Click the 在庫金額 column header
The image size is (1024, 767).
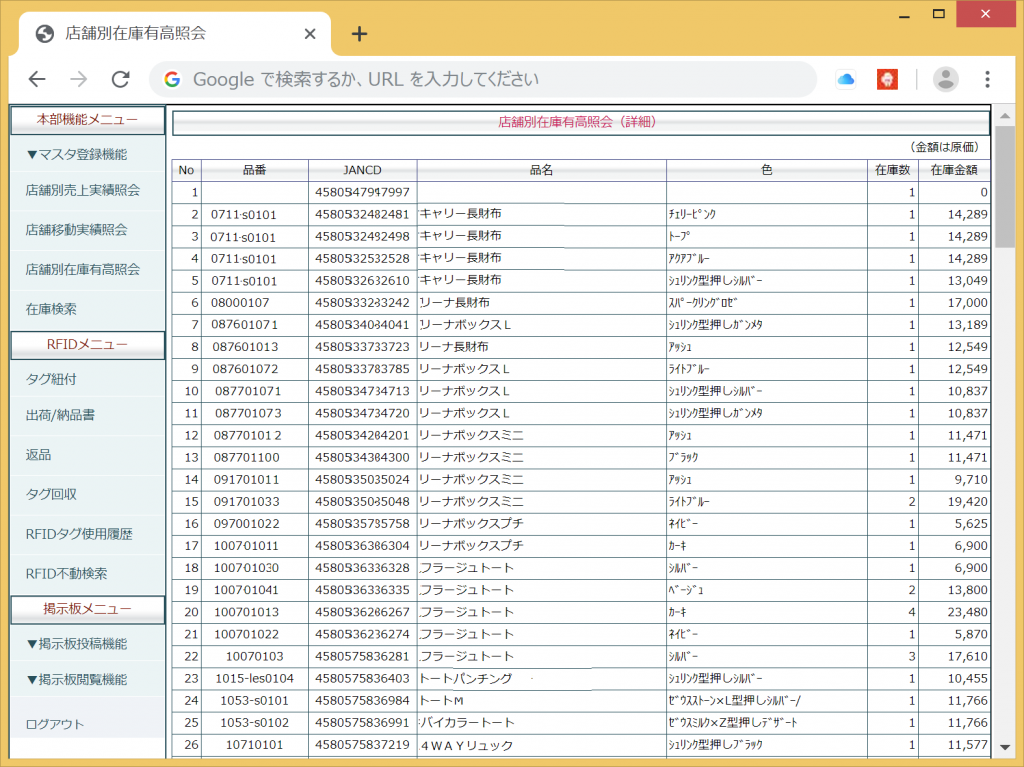point(954,170)
